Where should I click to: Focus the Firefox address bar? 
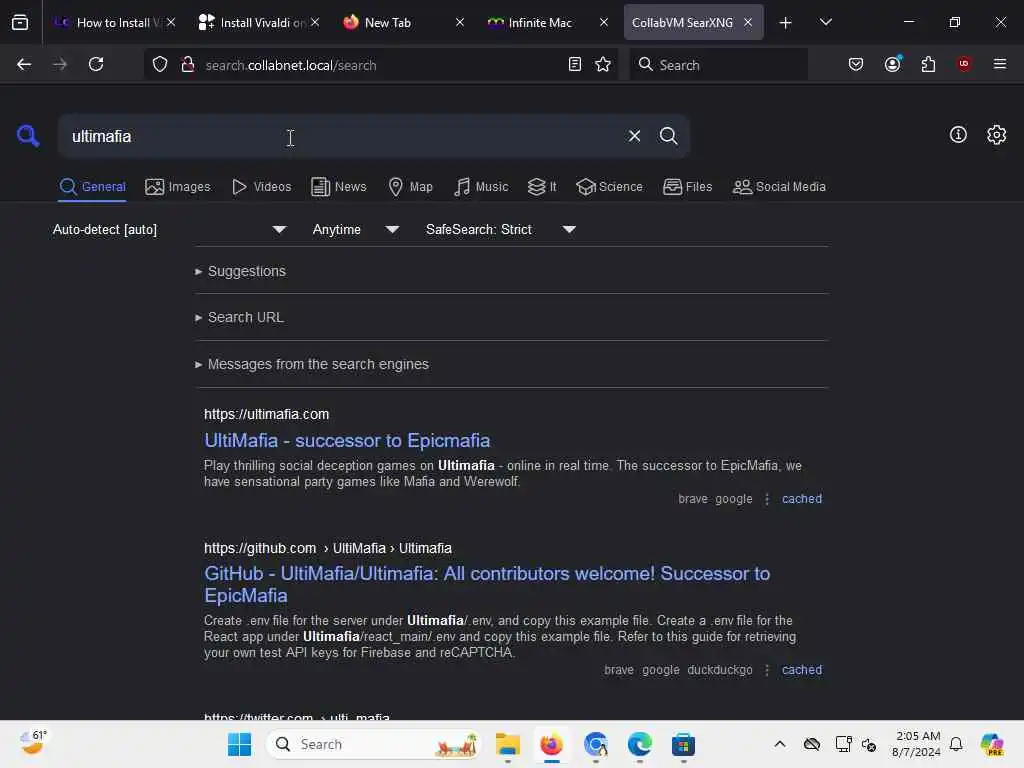(x=380, y=65)
